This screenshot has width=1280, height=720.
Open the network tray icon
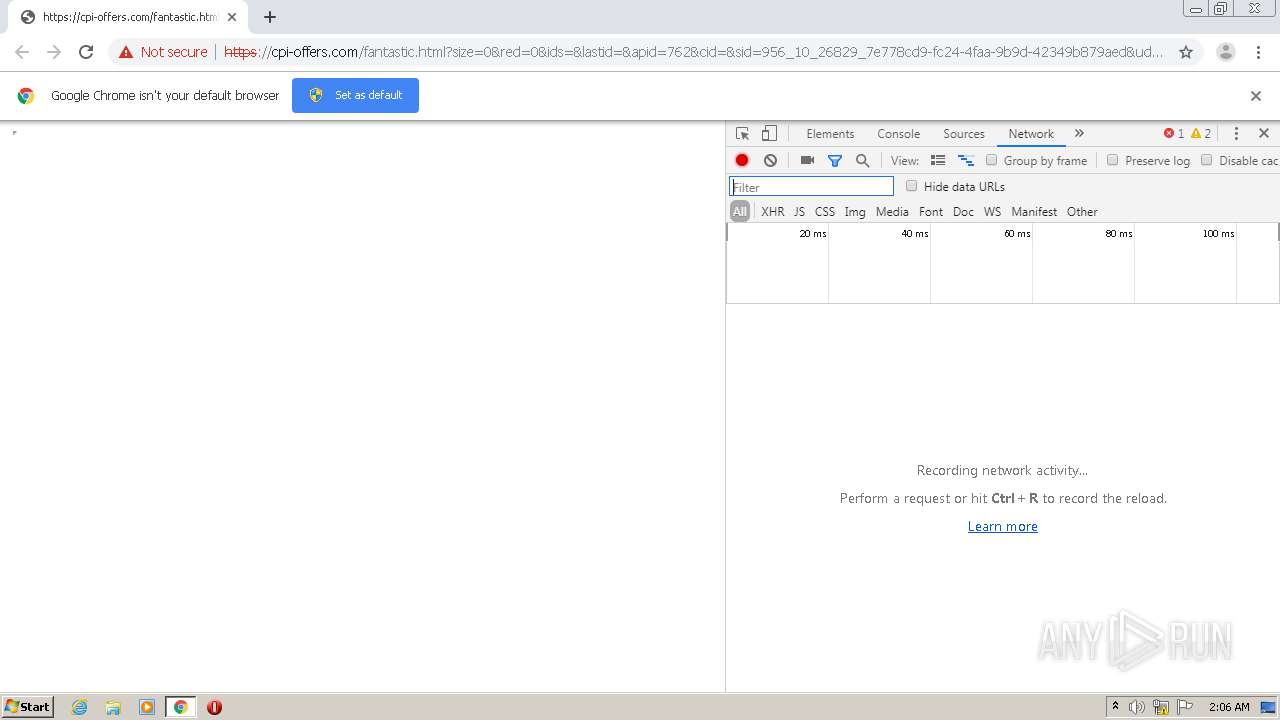coord(1161,707)
